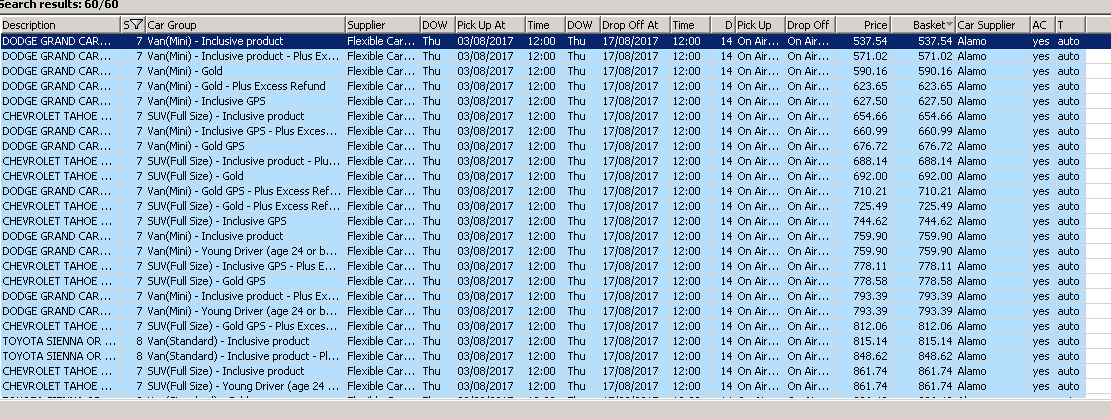Sort by the Description column header

coord(61,26)
